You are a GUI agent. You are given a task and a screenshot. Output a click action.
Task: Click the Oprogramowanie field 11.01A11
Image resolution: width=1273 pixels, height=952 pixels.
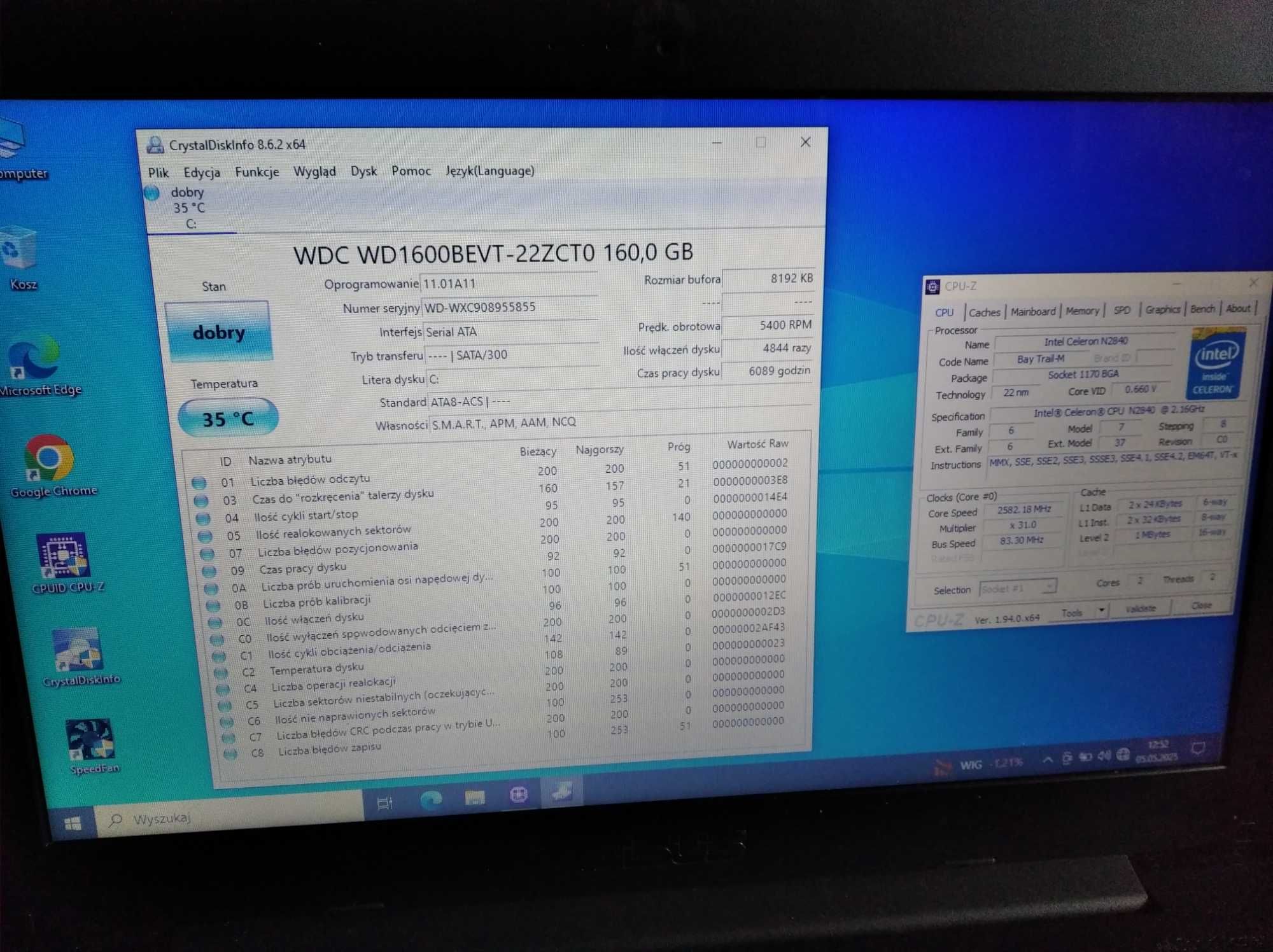tap(509, 283)
